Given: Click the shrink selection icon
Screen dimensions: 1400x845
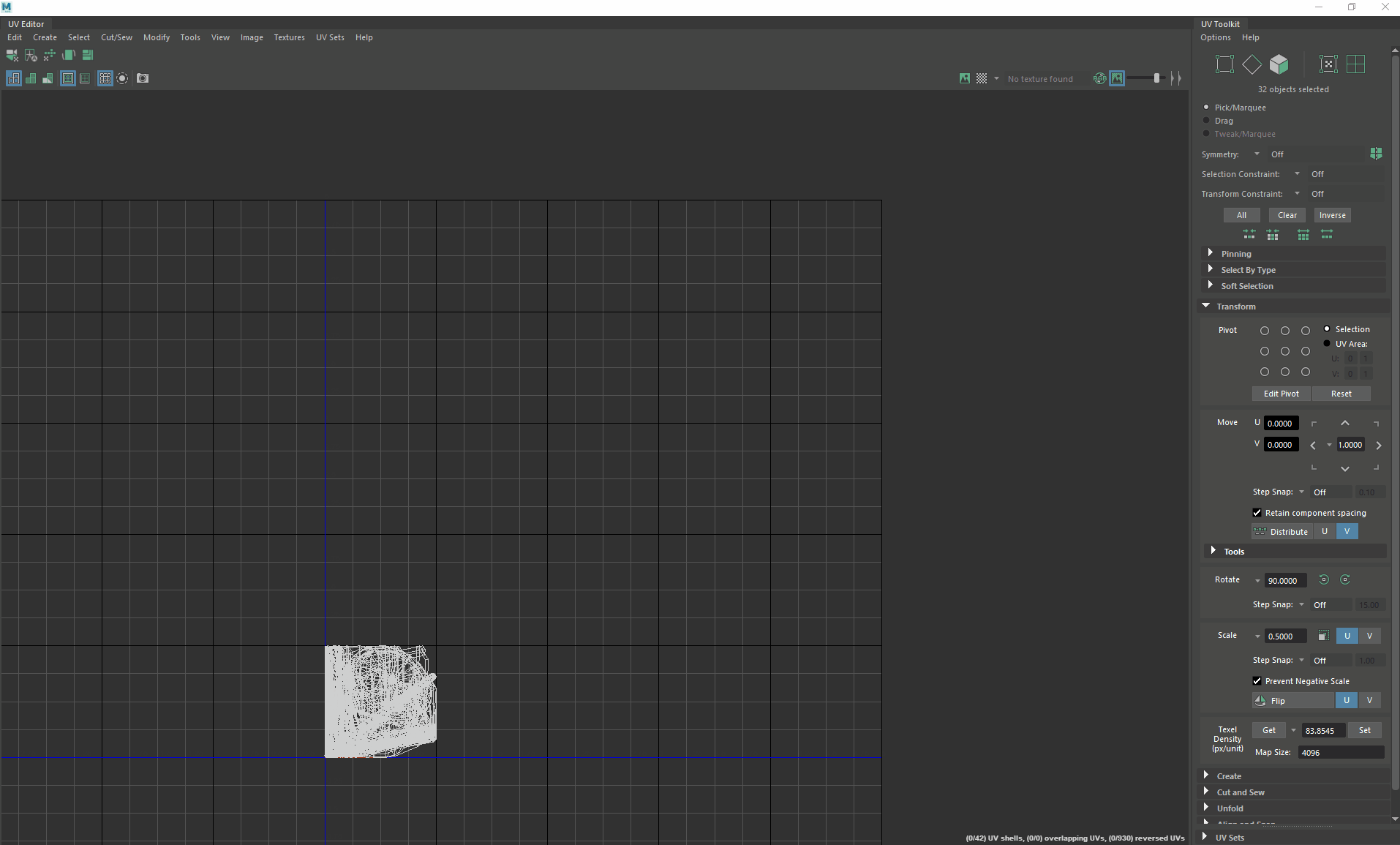Looking at the screenshot, I should click(x=1273, y=235).
